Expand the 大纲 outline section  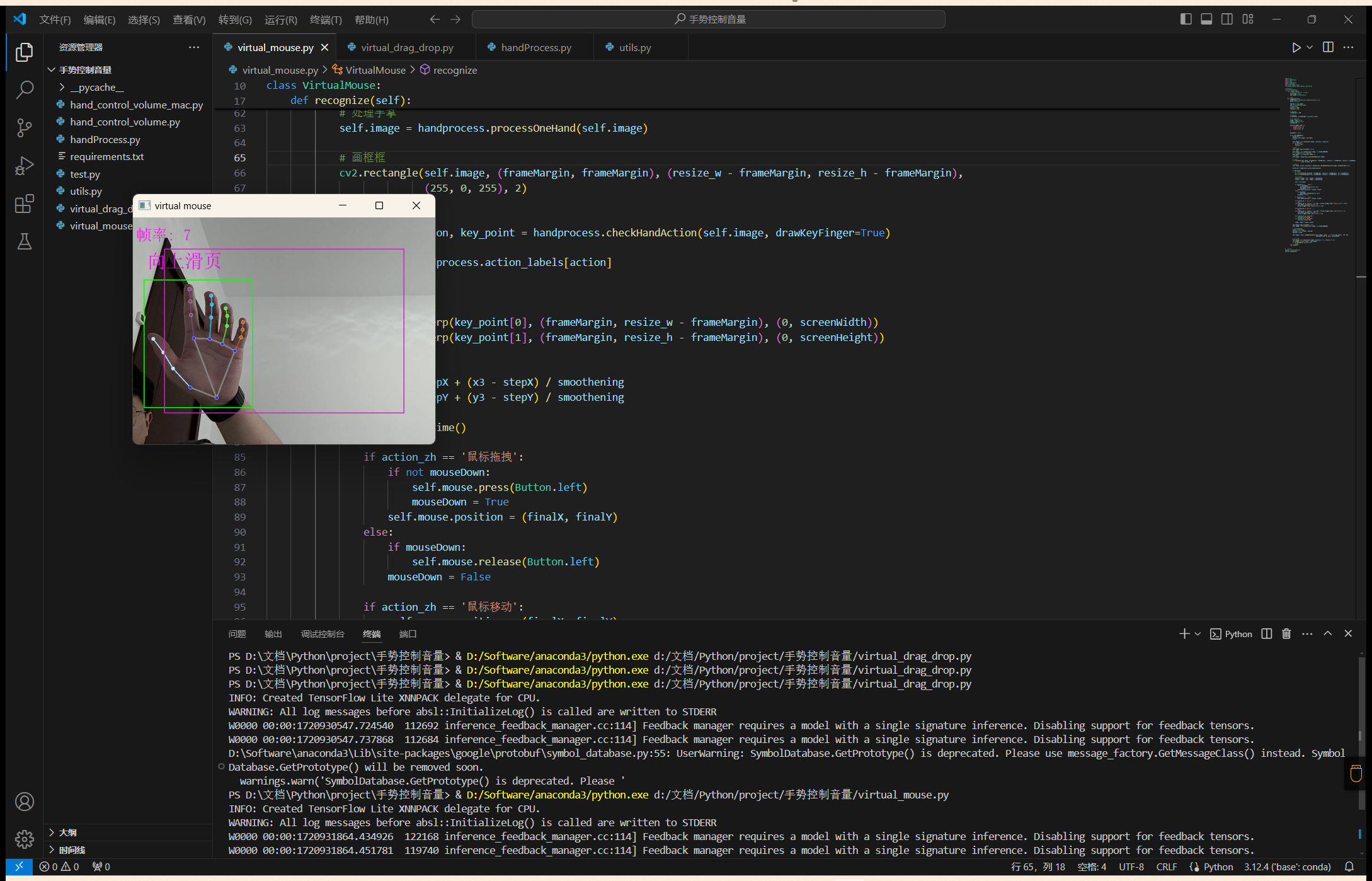(67, 832)
